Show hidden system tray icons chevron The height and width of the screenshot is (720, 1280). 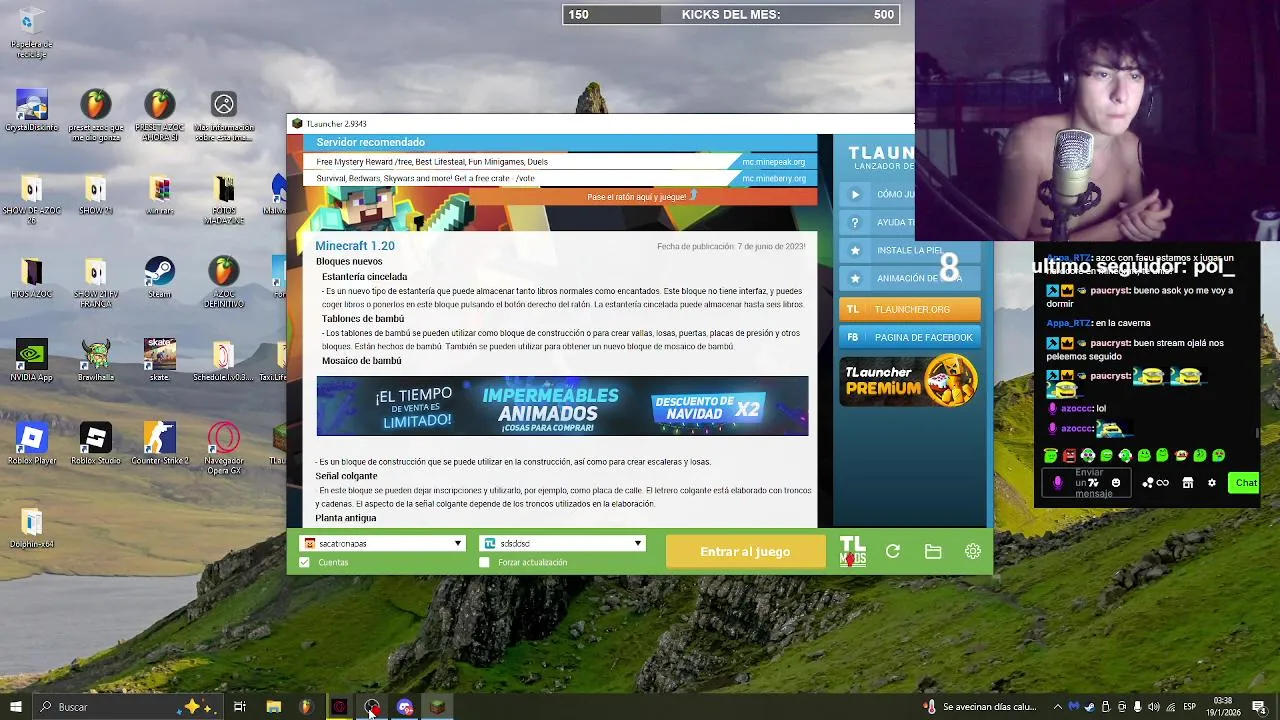point(1057,707)
